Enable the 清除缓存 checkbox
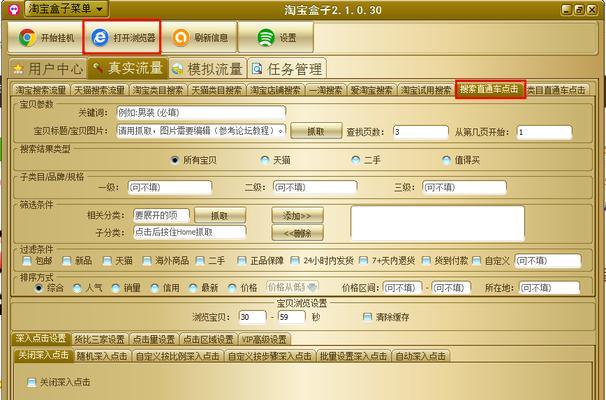 pos(367,317)
